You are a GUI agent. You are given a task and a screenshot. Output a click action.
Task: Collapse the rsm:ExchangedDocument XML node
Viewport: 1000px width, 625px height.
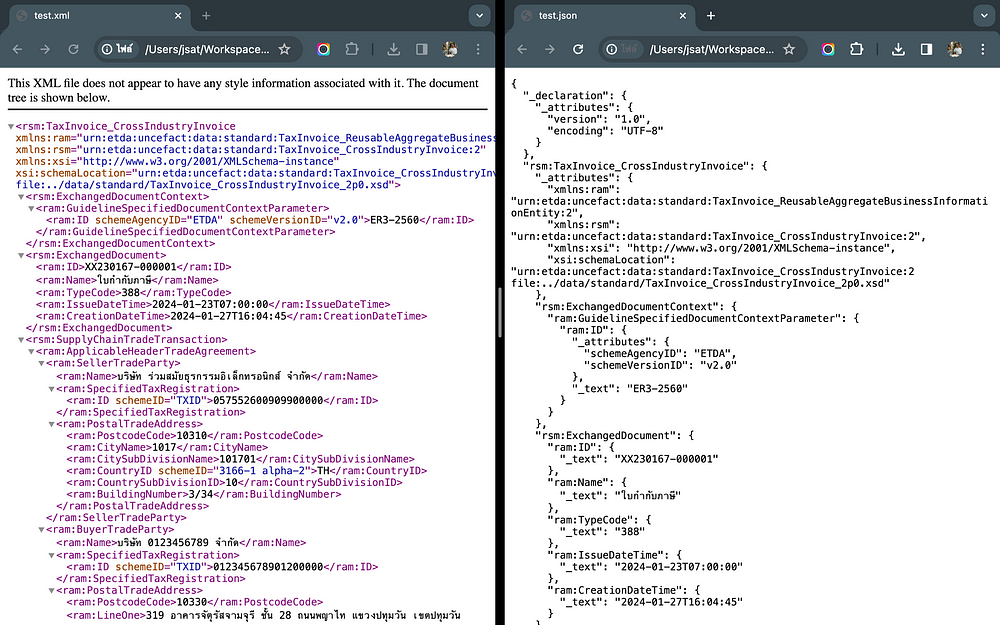click(21, 256)
